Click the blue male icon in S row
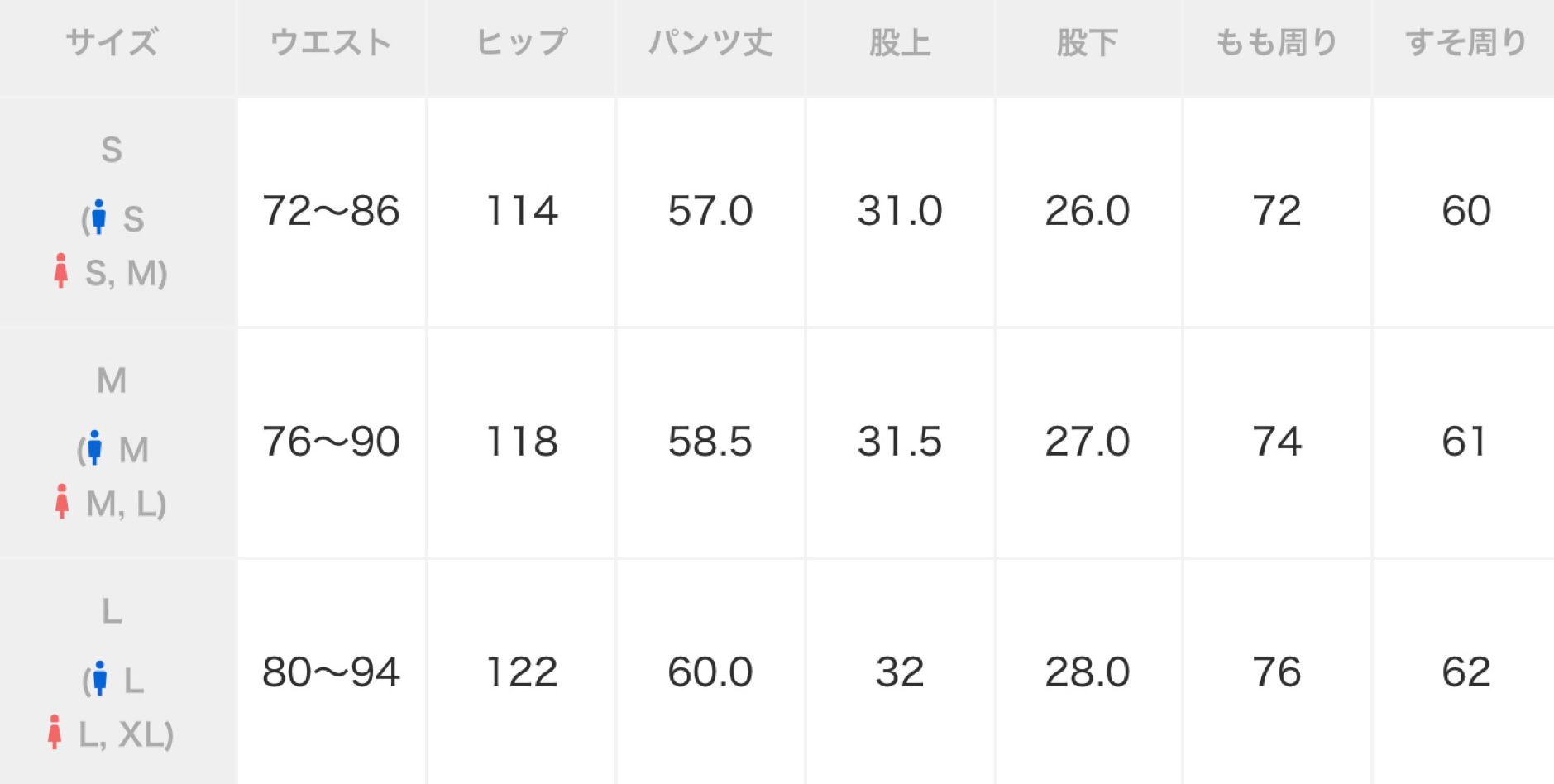This screenshot has height=784, width=1554. (x=99, y=217)
